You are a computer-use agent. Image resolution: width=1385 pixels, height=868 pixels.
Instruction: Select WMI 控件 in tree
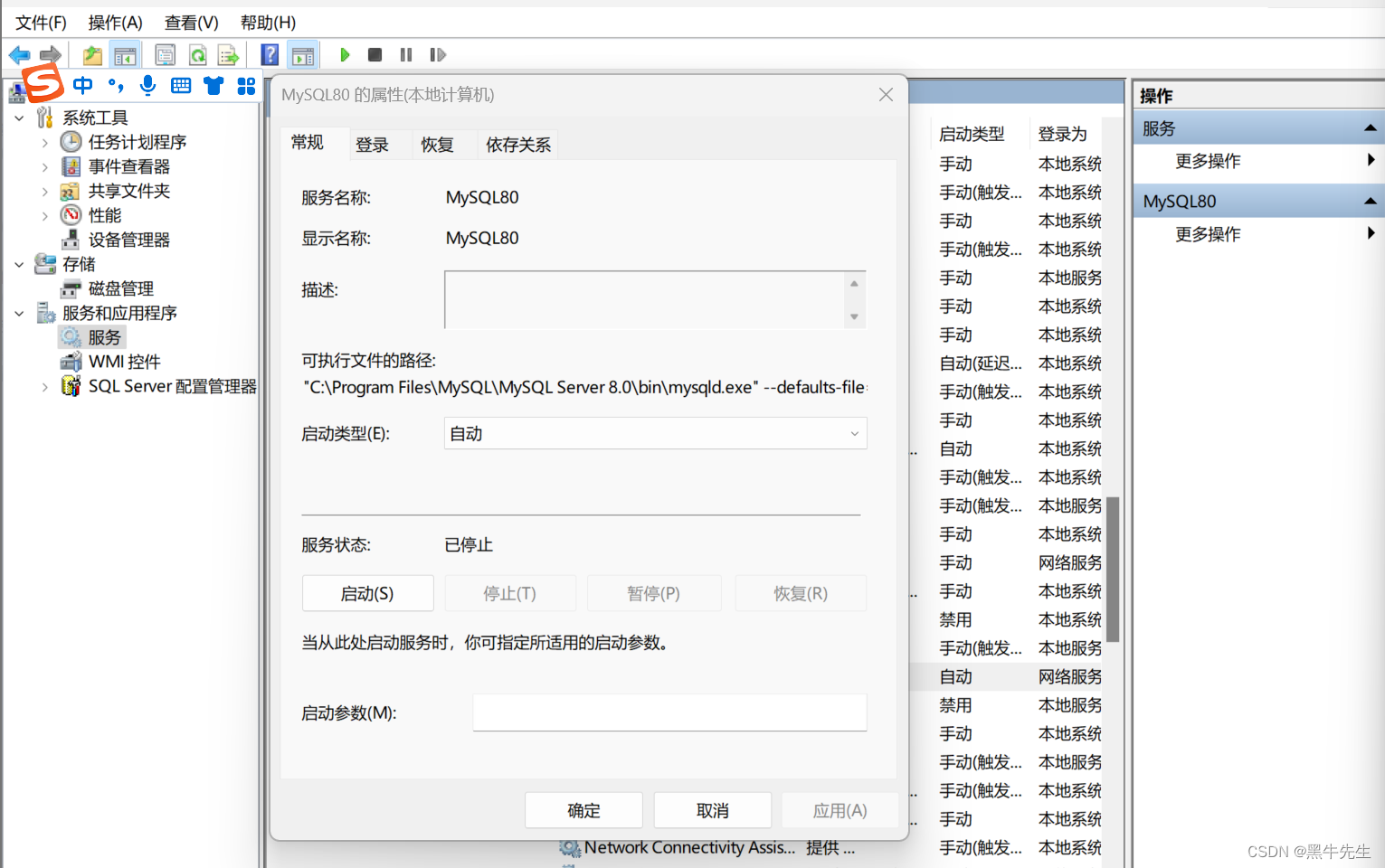pos(124,362)
